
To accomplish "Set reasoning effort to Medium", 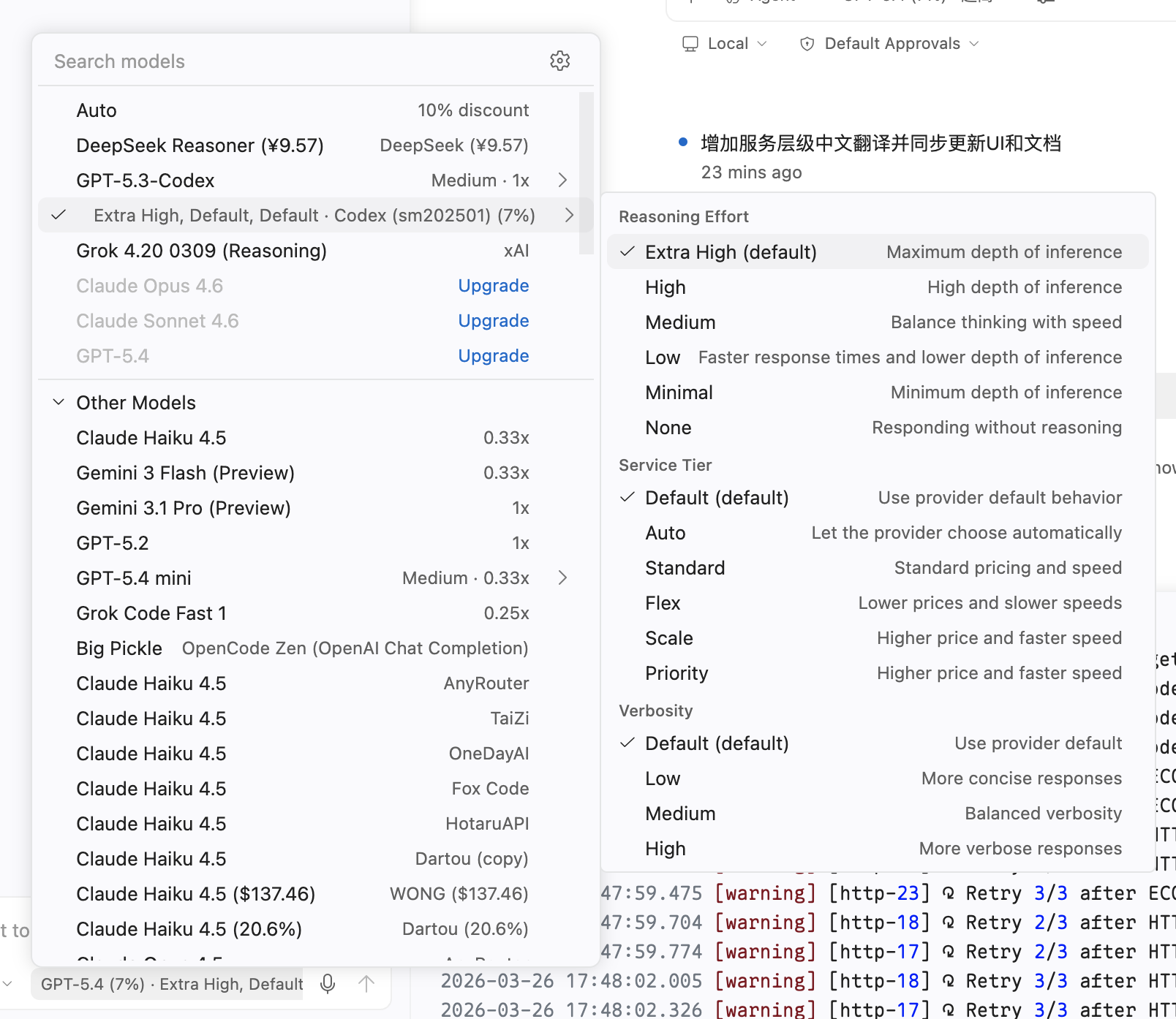I will click(x=878, y=322).
